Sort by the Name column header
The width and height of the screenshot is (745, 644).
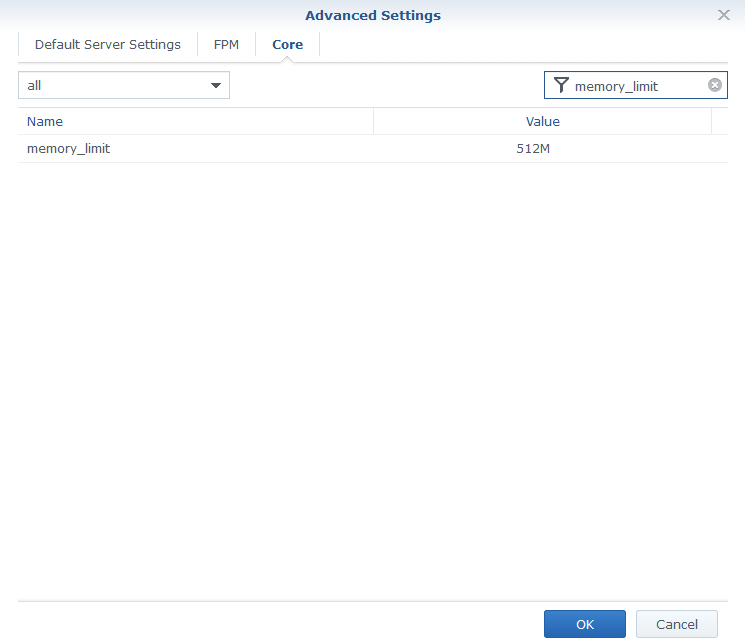[x=195, y=121]
